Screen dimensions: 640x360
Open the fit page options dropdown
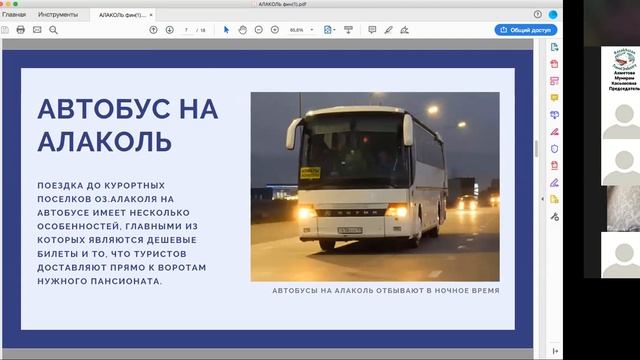[329, 30]
